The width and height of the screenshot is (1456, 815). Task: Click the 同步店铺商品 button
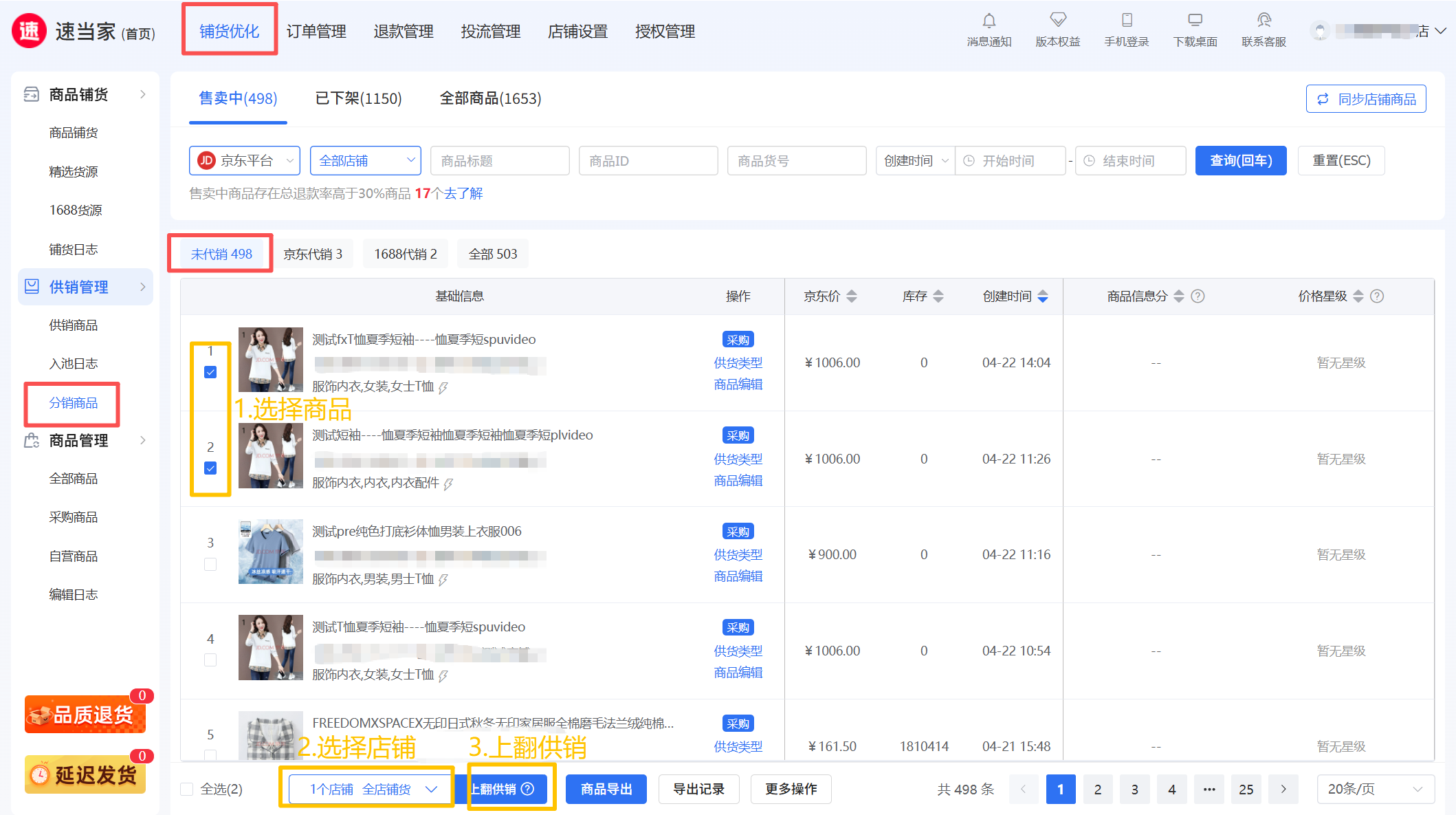pos(1365,99)
